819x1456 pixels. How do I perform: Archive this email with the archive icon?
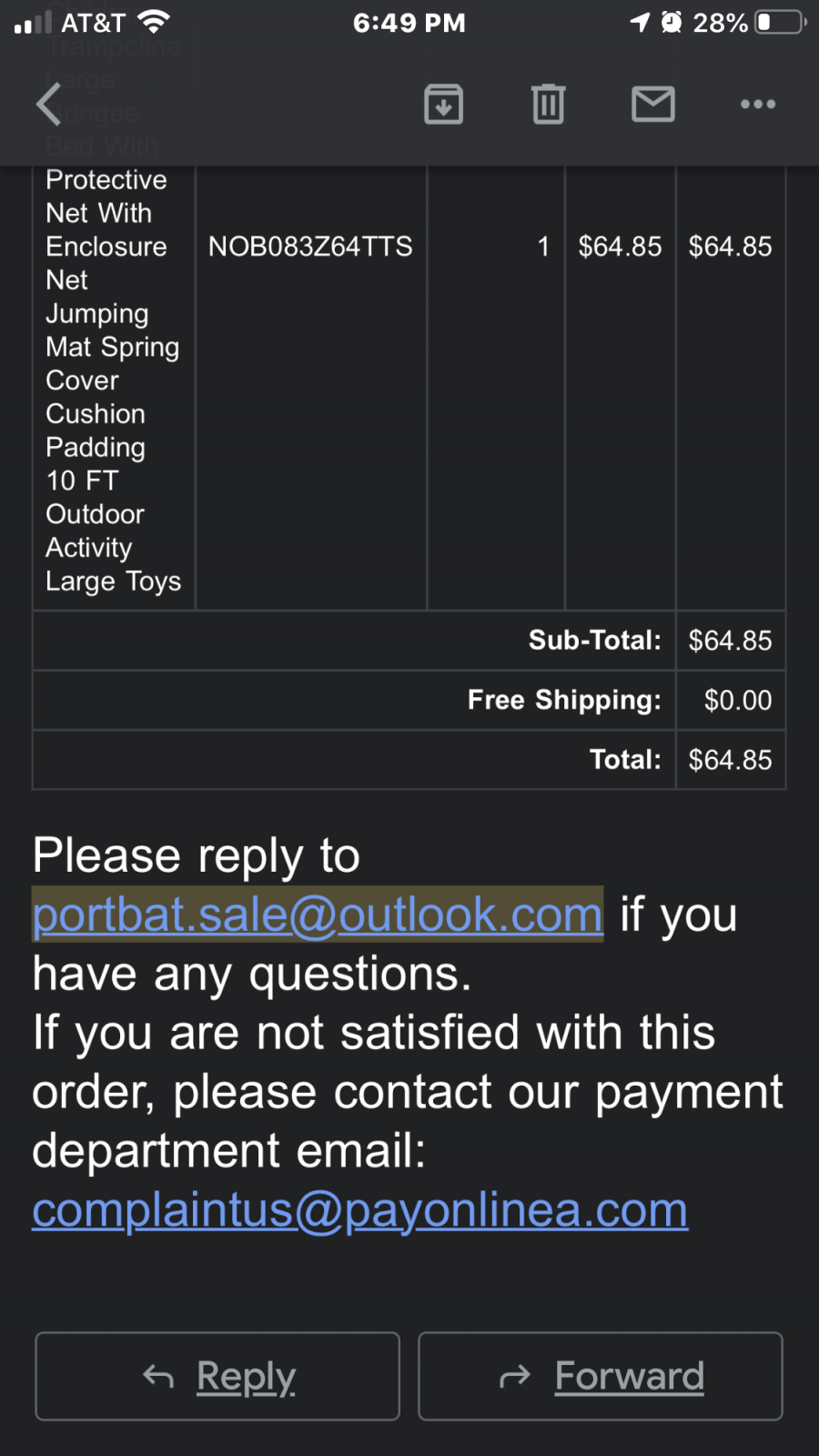tap(443, 104)
